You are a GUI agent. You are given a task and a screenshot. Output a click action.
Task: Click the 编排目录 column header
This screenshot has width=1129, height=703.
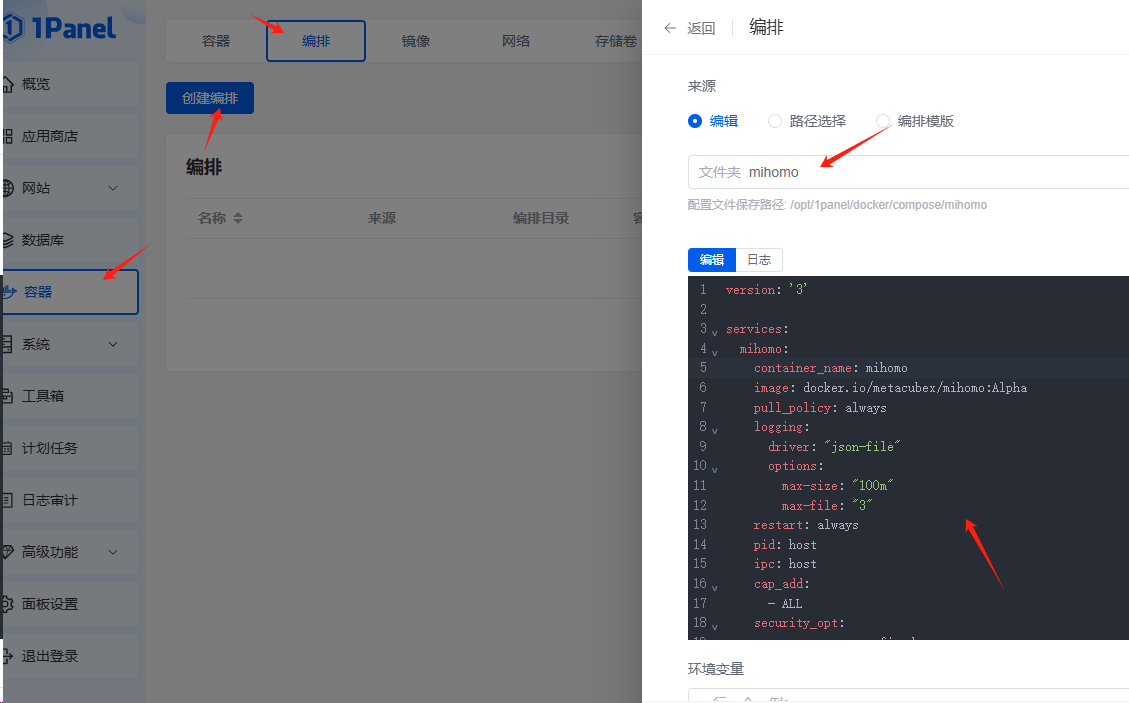tap(541, 218)
